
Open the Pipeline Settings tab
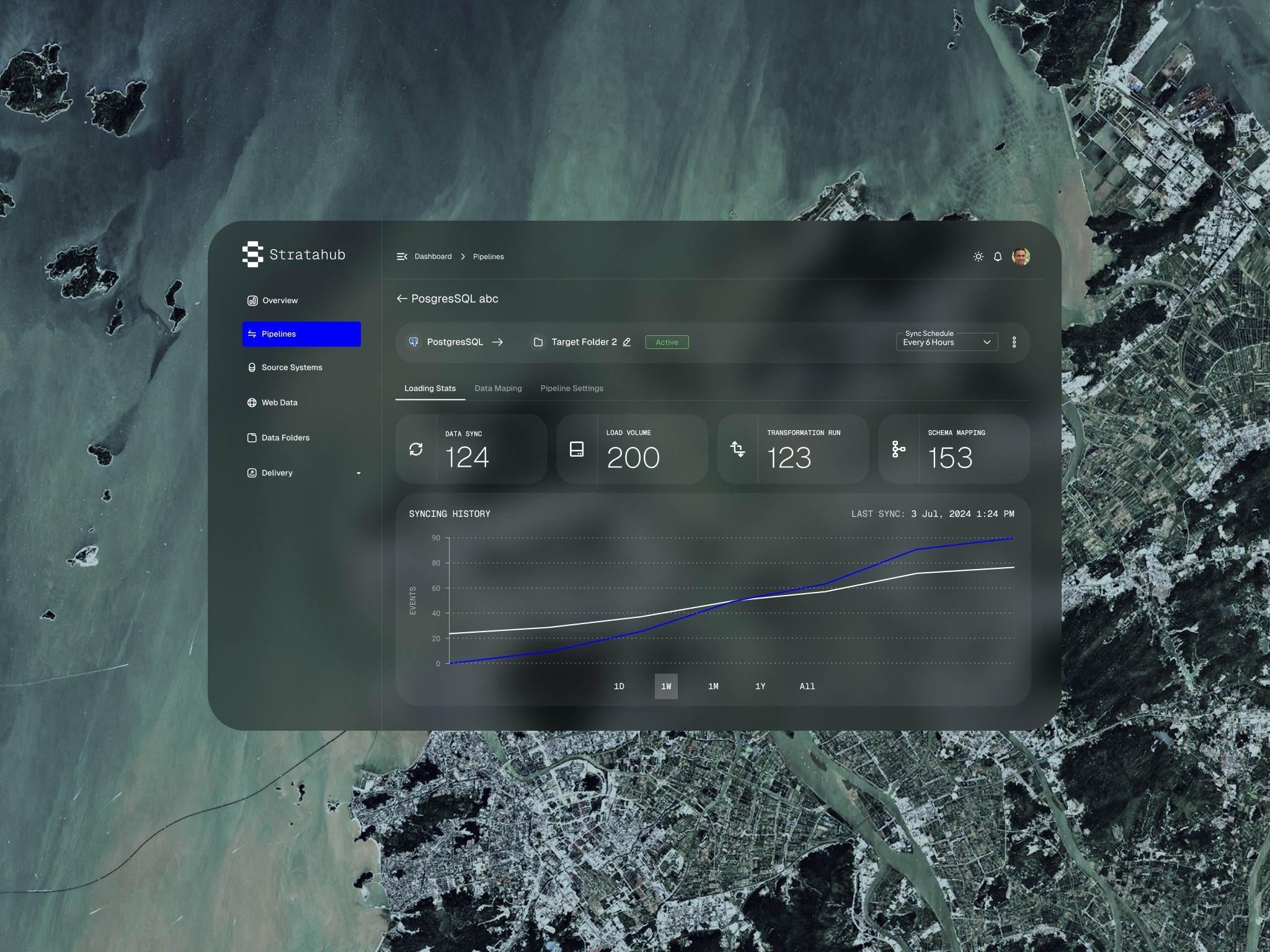click(571, 389)
